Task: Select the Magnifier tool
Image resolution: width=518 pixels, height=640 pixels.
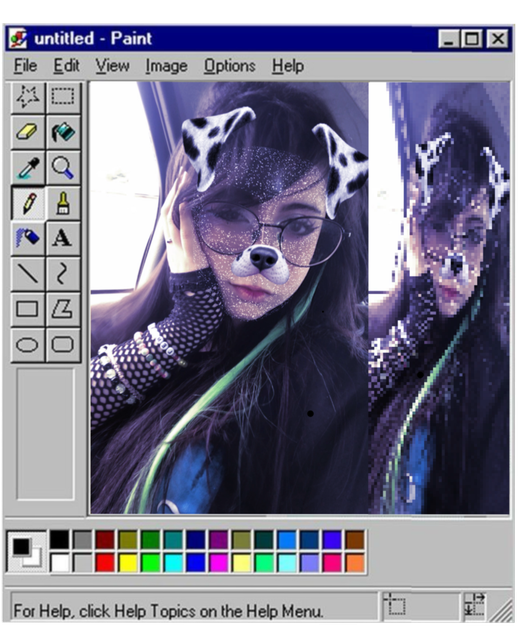Action: click(x=62, y=167)
